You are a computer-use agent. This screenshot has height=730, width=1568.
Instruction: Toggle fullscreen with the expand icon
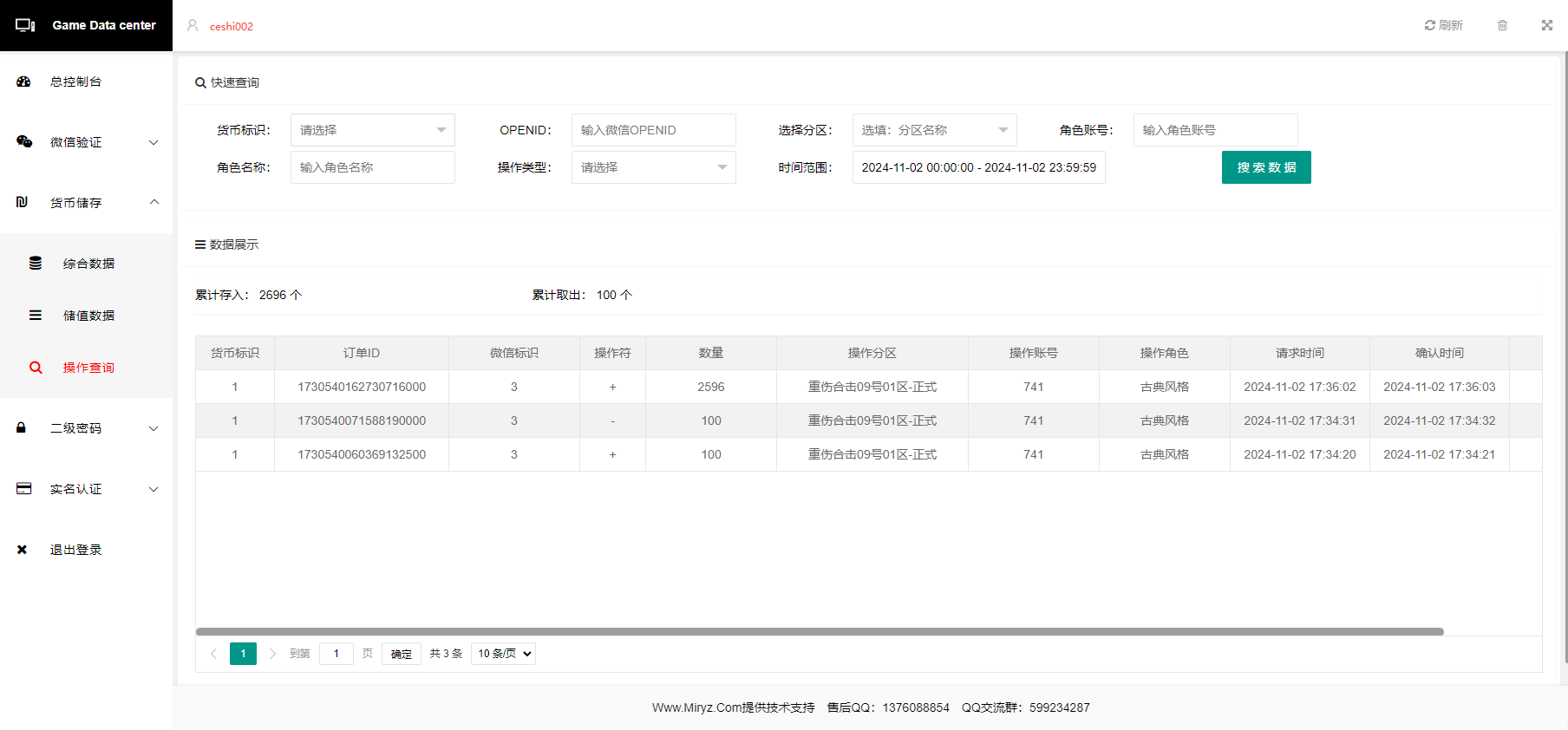pos(1546,25)
